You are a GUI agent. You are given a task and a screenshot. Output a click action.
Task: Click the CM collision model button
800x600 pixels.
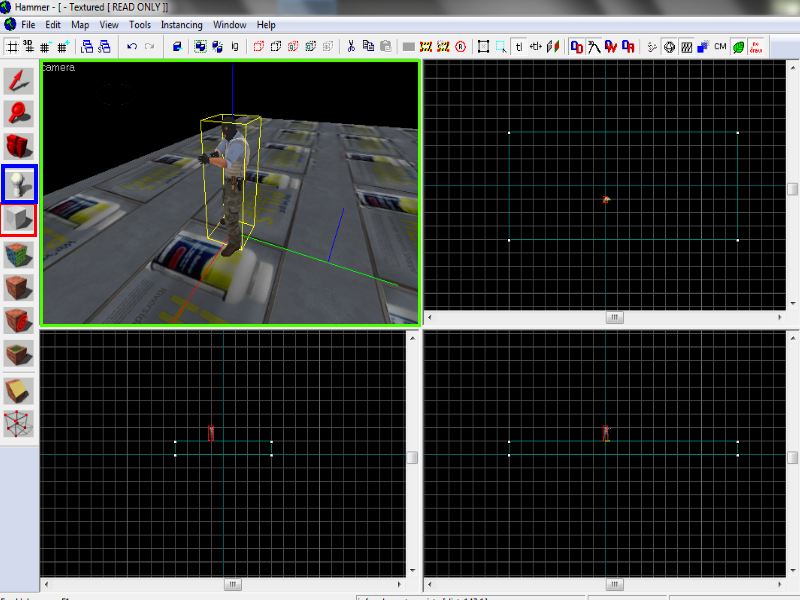coord(720,46)
